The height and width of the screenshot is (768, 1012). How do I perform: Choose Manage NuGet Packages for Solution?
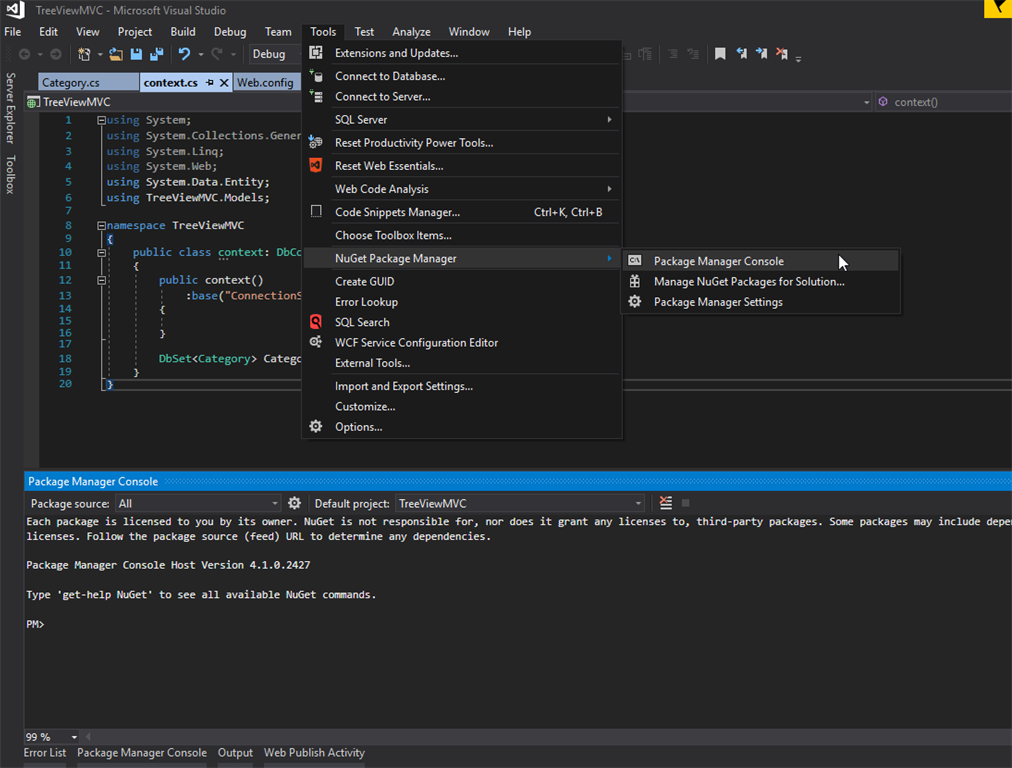[x=748, y=282]
